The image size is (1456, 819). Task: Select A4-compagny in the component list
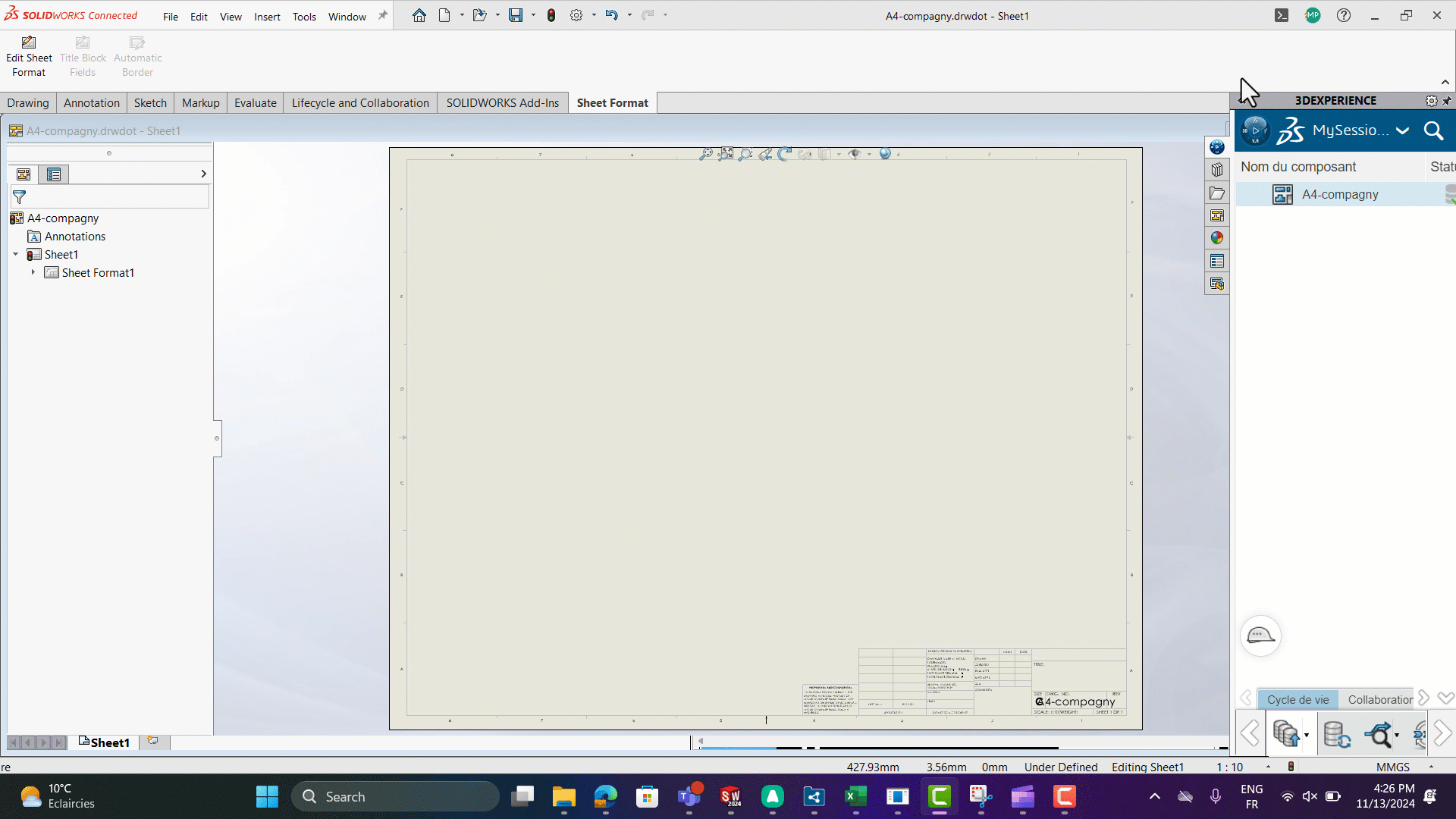point(1339,195)
